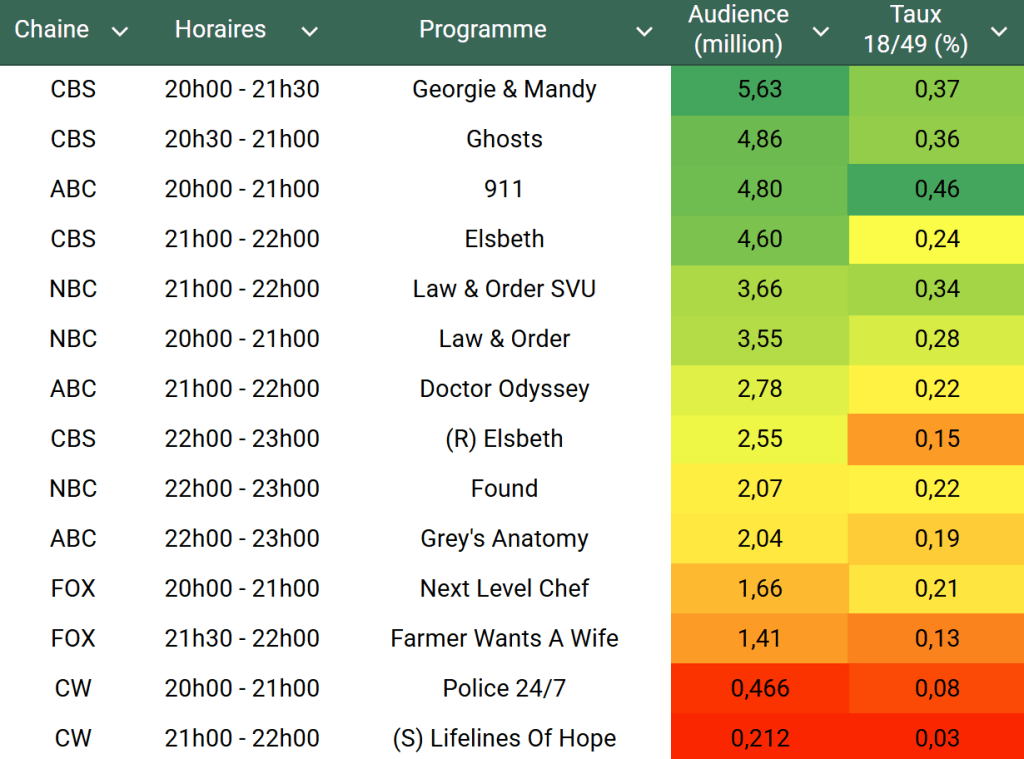
Task: Click the Found programme cell
Action: coord(504,489)
